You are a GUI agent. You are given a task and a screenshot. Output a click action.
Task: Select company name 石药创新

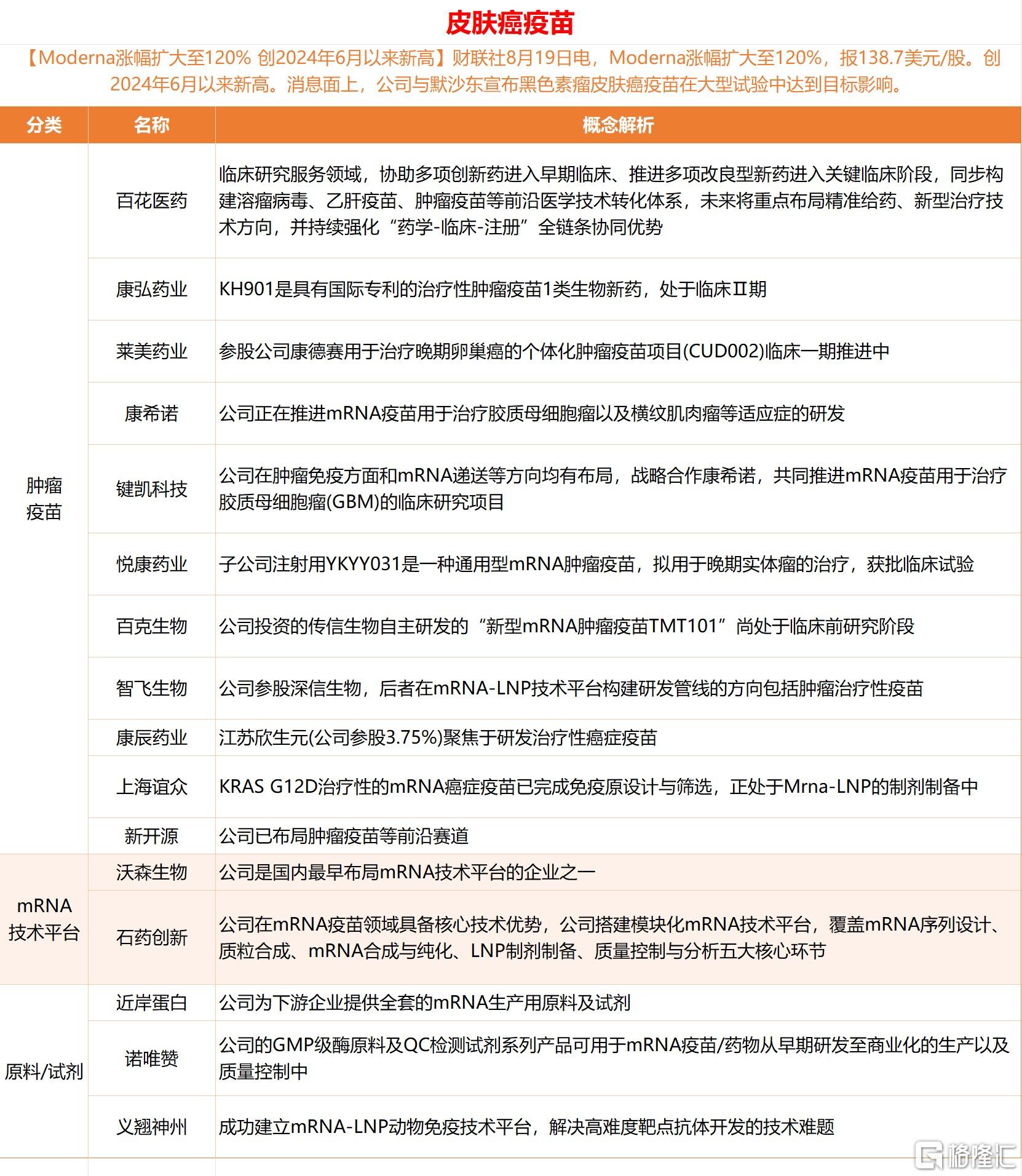152,937
